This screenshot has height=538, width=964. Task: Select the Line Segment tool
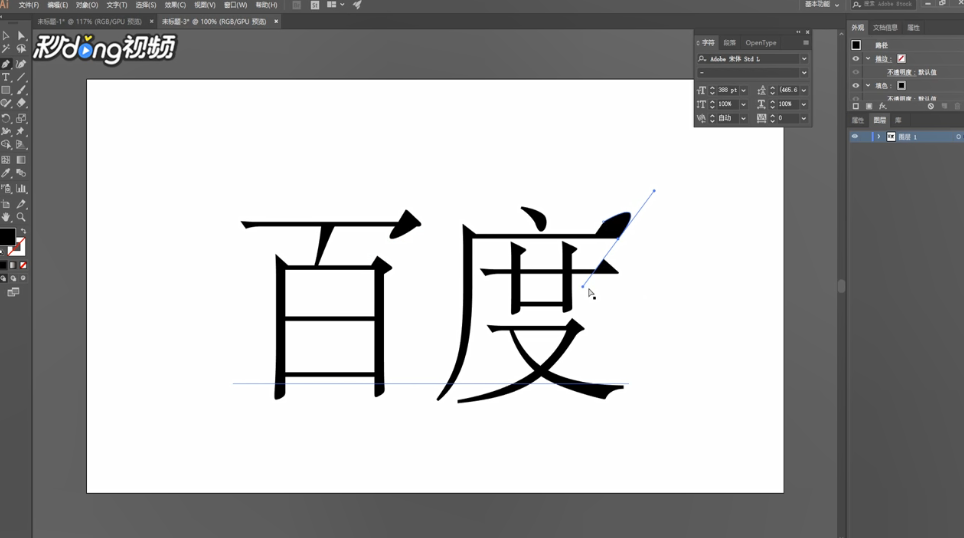pos(21,77)
